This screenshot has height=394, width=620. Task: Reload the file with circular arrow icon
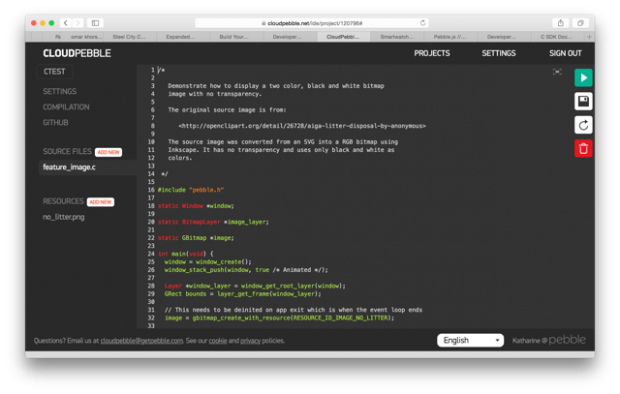pyautogui.click(x=583, y=125)
